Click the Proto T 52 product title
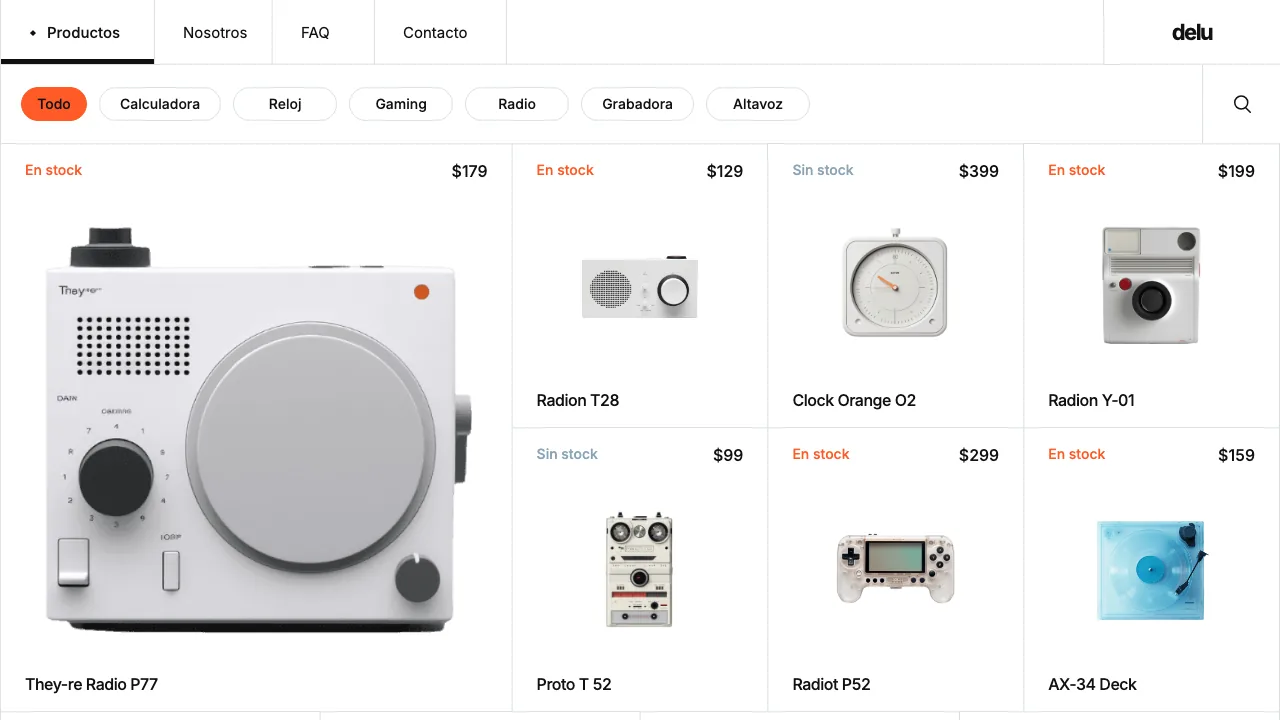The image size is (1280, 720). click(x=574, y=684)
